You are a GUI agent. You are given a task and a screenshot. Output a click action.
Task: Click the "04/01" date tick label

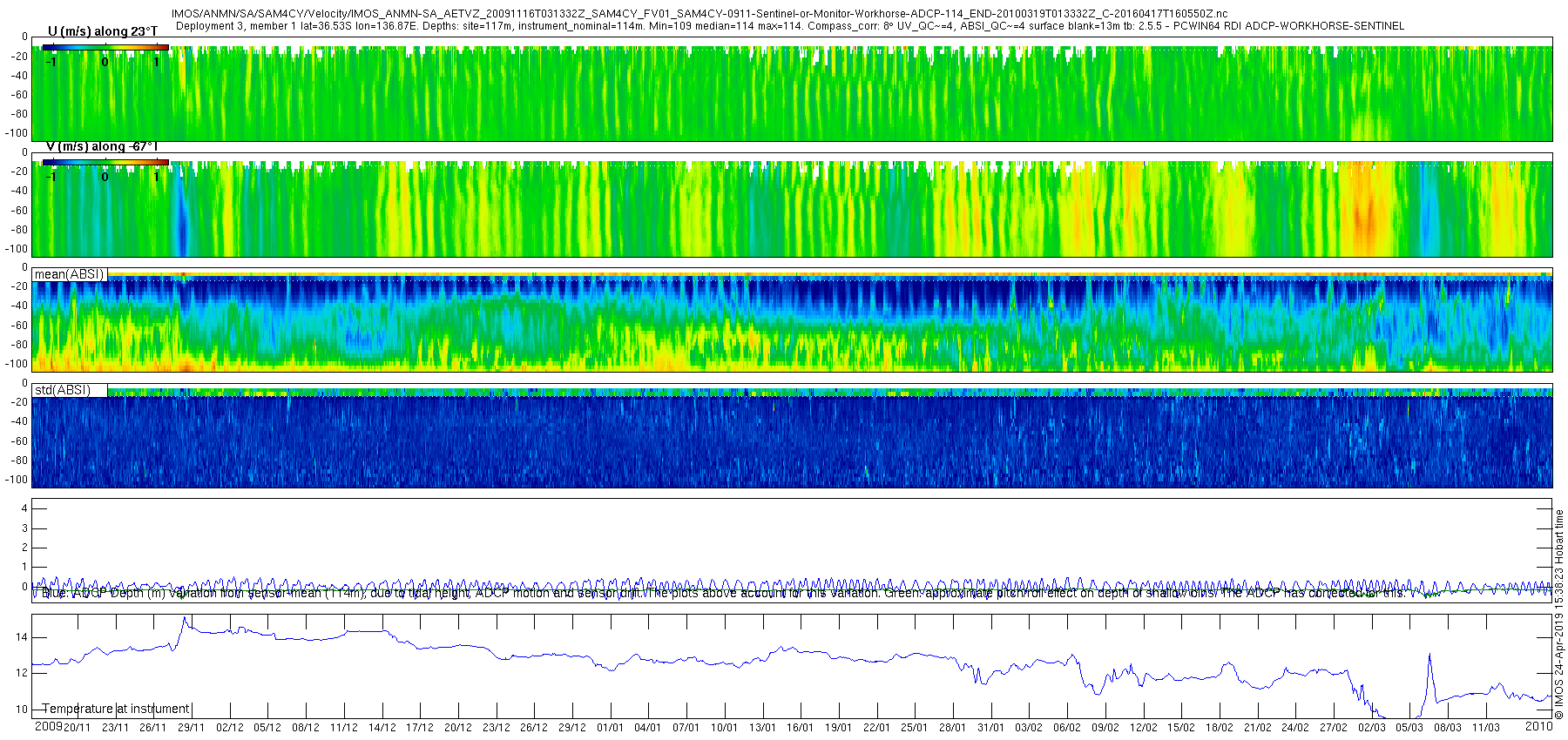click(648, 727)
